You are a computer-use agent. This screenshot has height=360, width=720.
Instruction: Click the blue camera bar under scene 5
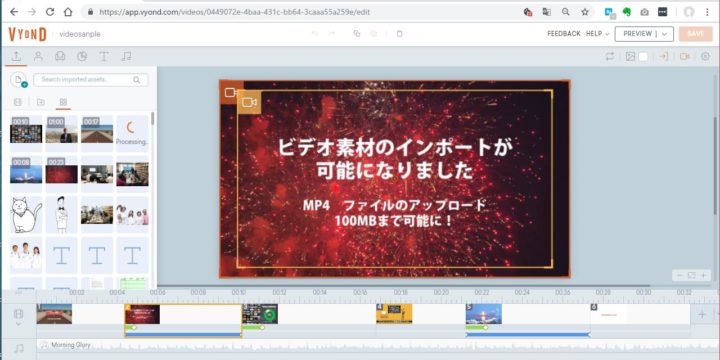(x=527, y=335)
